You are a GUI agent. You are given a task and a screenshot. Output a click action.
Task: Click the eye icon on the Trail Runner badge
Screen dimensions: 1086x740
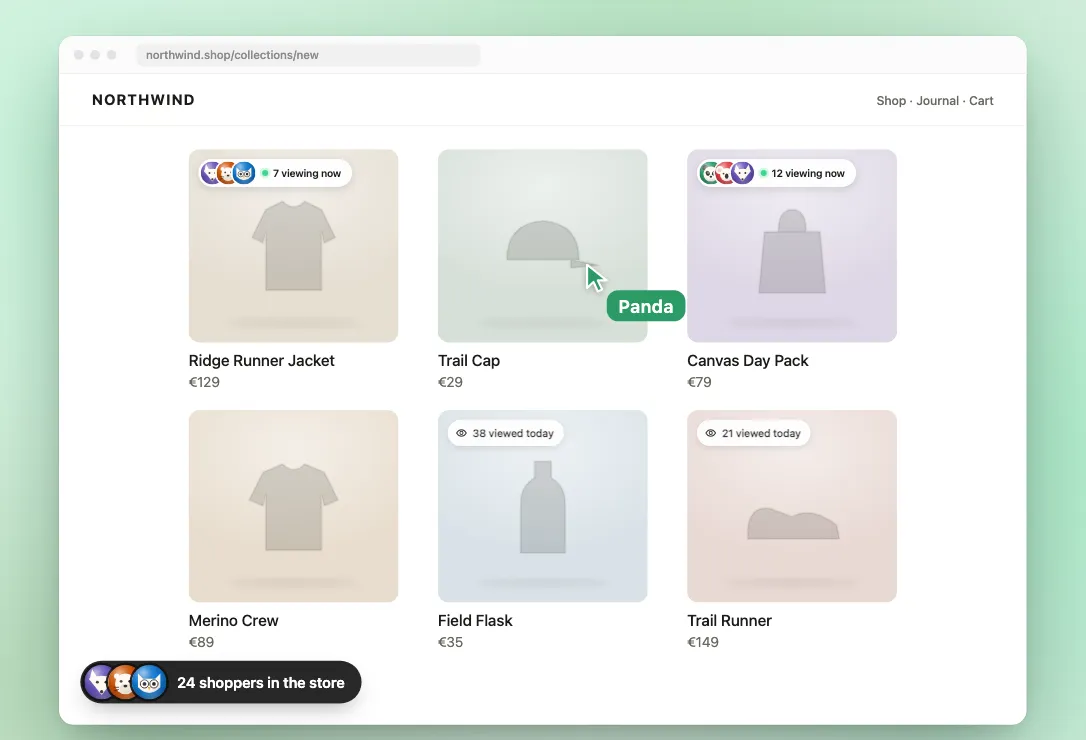[x=711, y=433]
